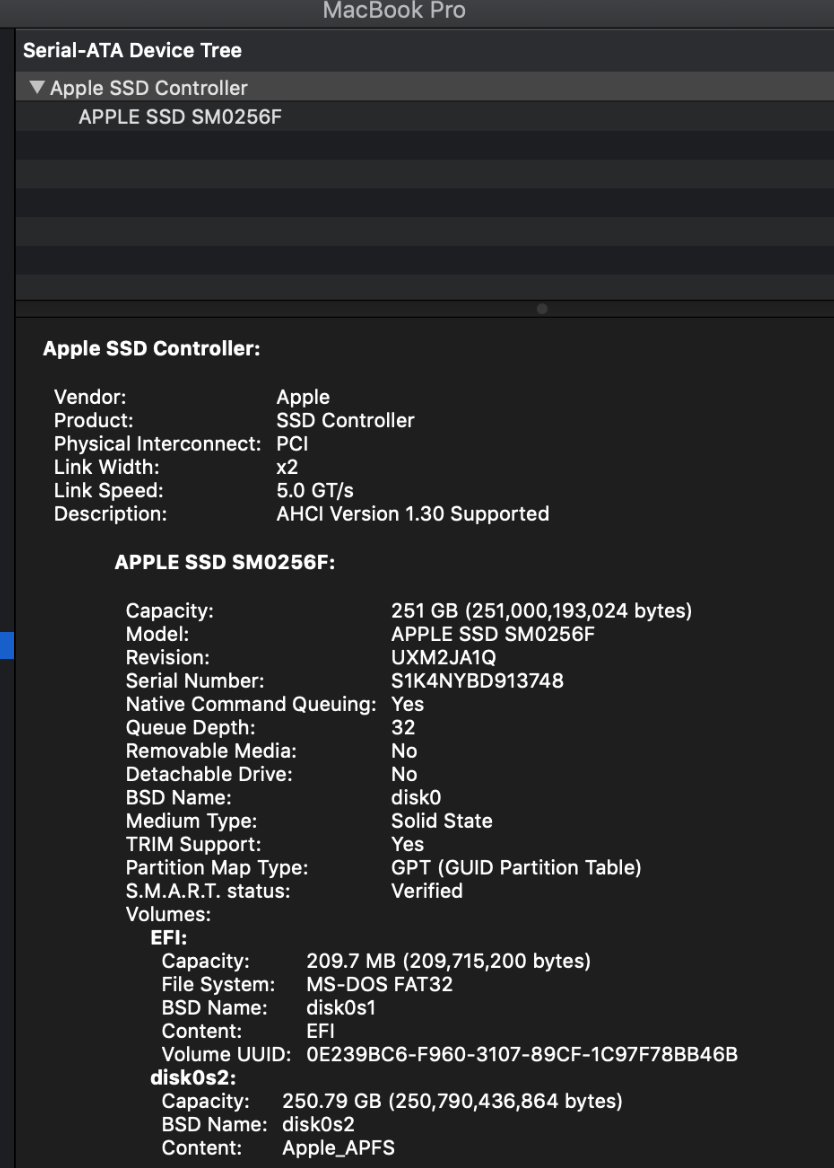Click the GPT (GUID Partition Table) value
The width and height of the screenshot is (834, 1168).
516,868
